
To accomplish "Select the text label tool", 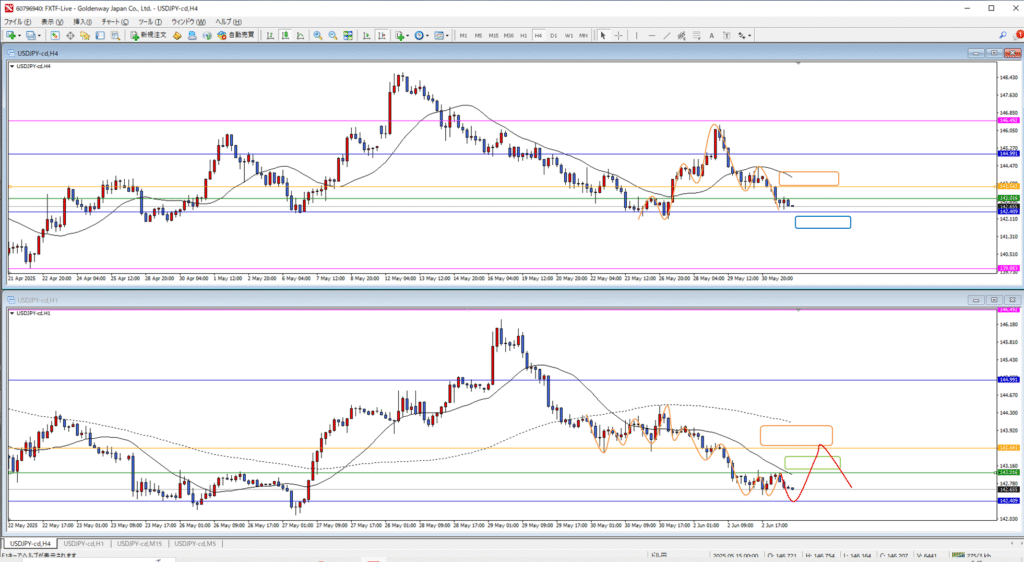I will (x=712, y=35).
